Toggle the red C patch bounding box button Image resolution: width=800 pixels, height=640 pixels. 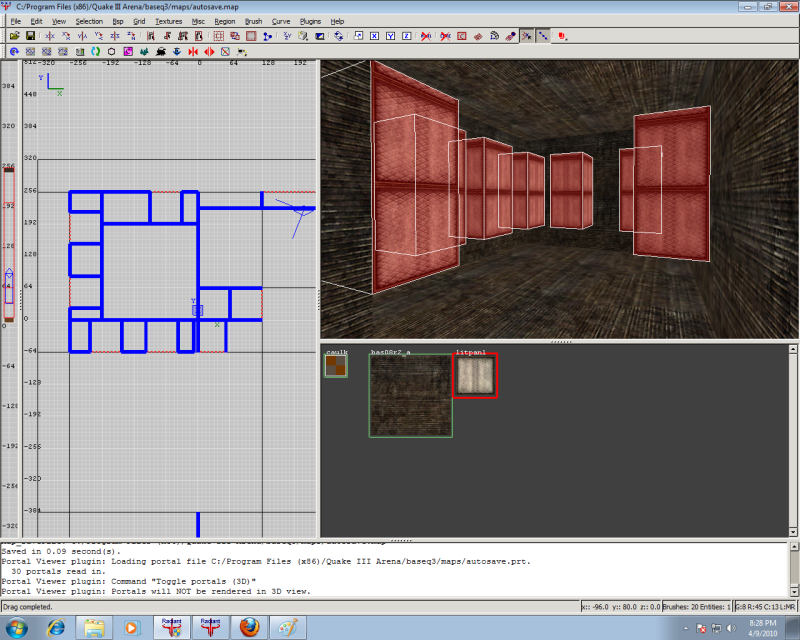[x=462, y=36]
